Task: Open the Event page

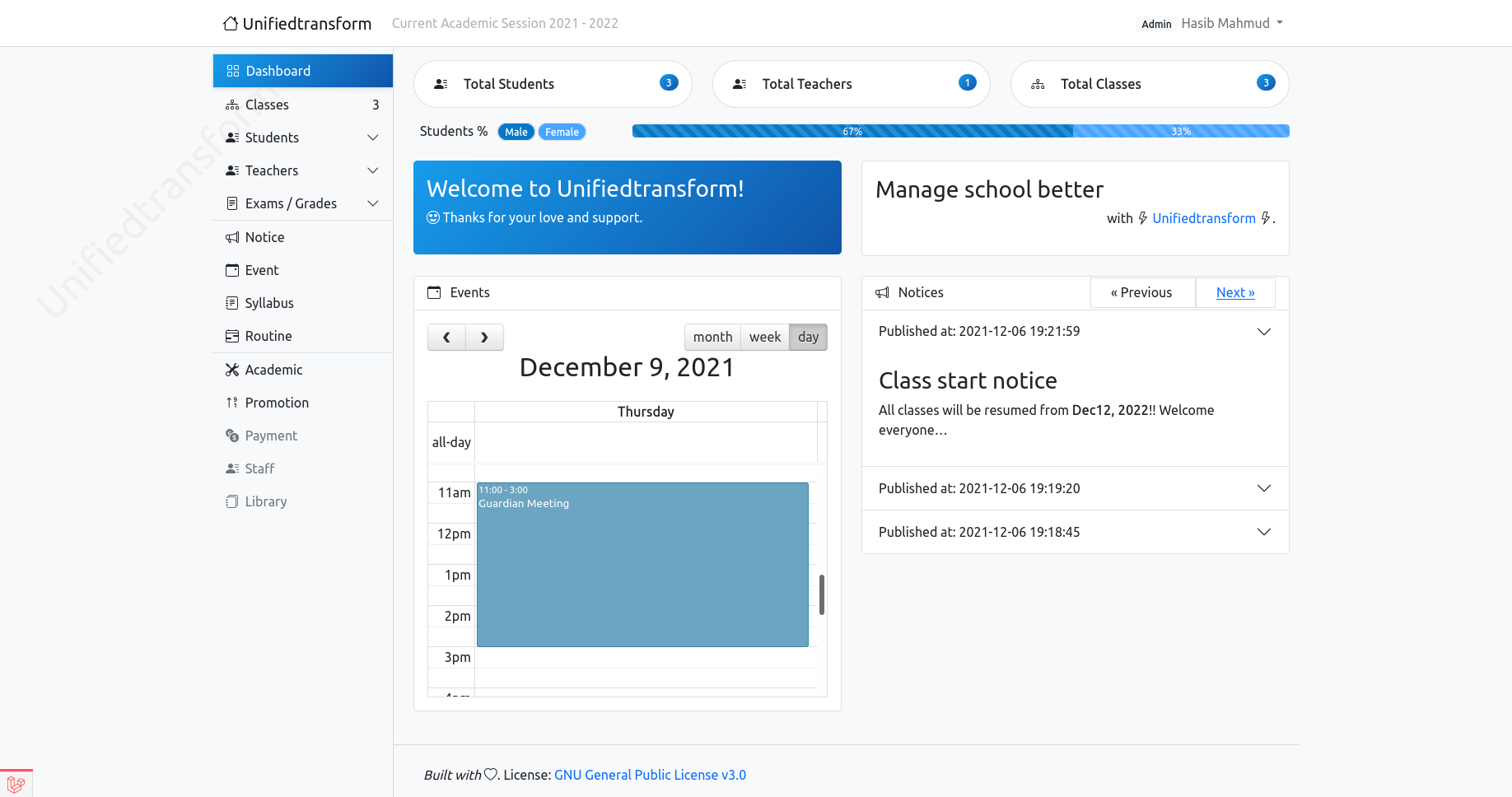Action: point(302,270)
